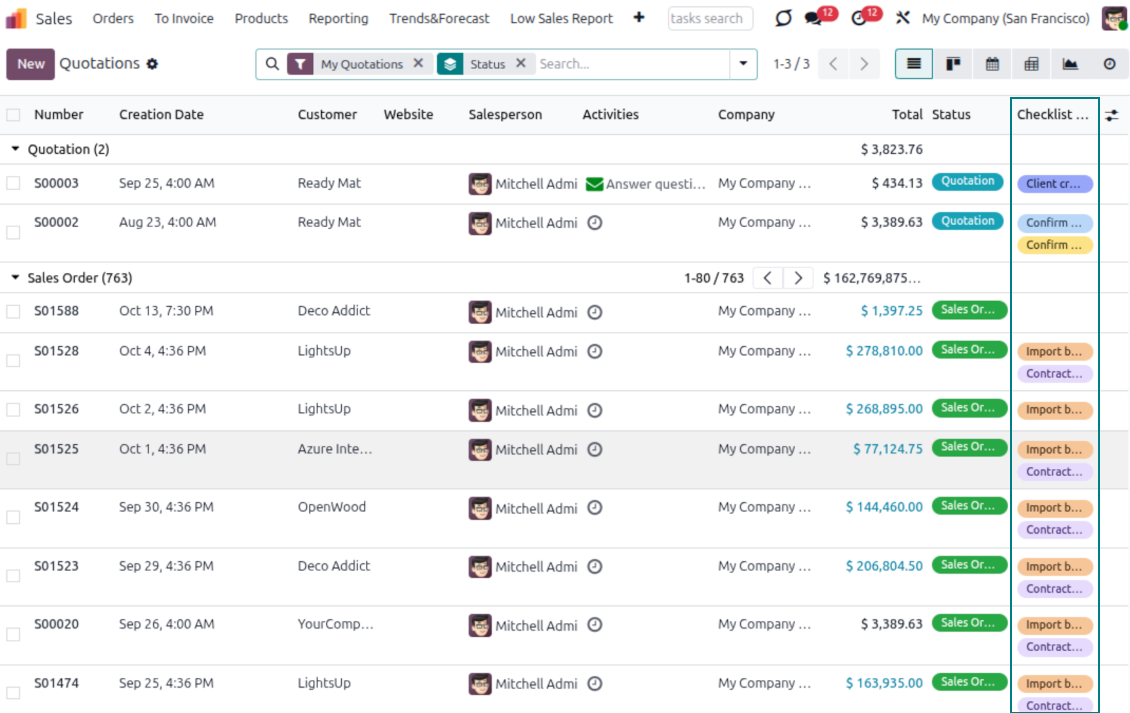This screenshot has width=1130, height=713.
Task: Open the To Invoice menu
Action: pyautogui.click(x=184, y=18)
